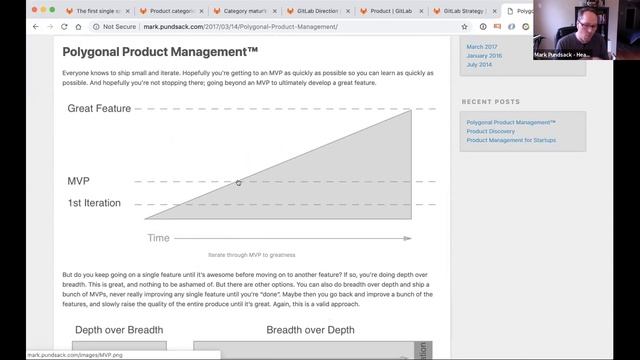Open the Product Discovery recent post

[x=491, y=131]
